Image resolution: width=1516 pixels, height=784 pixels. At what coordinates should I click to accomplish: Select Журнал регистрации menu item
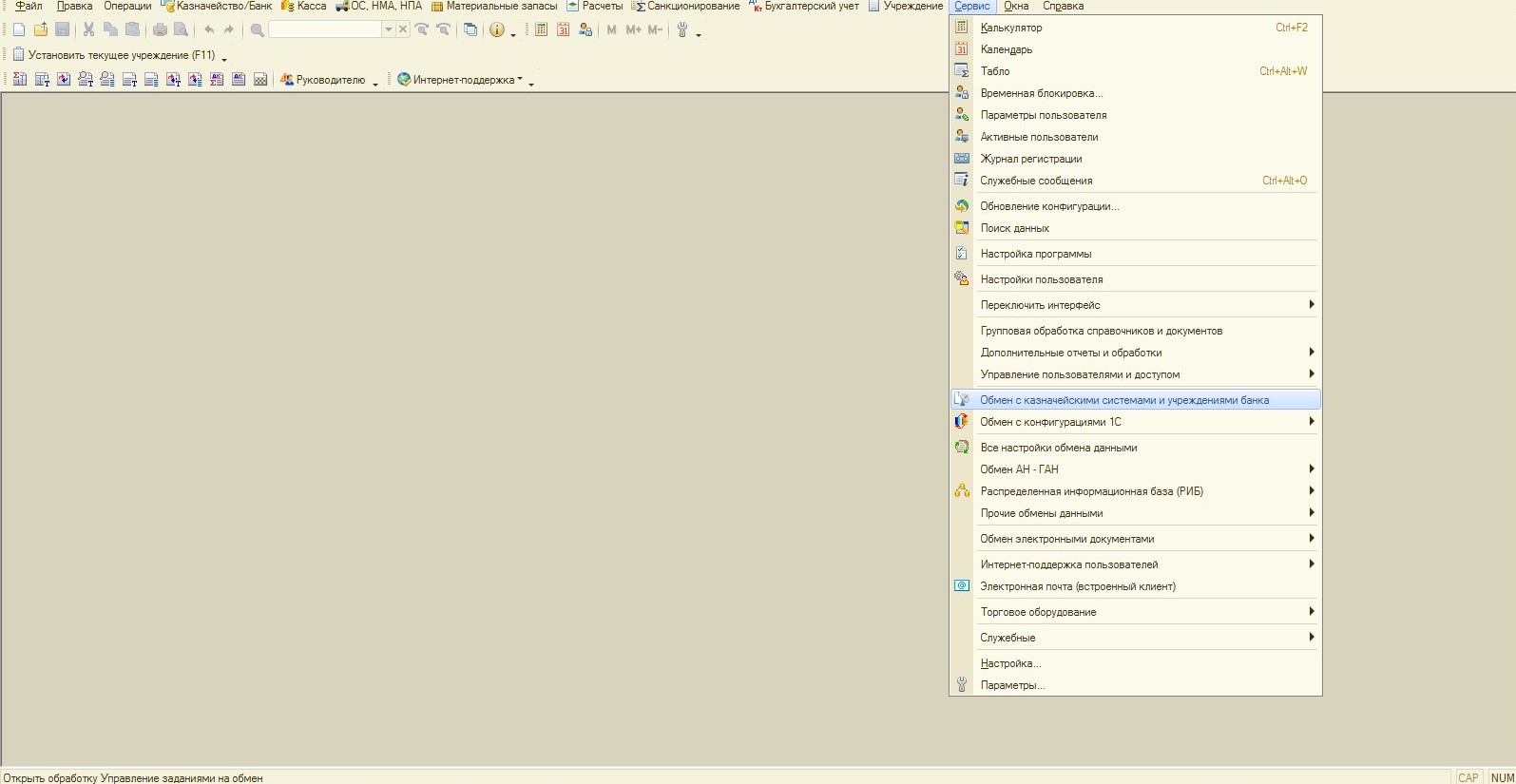[1030, 159]
